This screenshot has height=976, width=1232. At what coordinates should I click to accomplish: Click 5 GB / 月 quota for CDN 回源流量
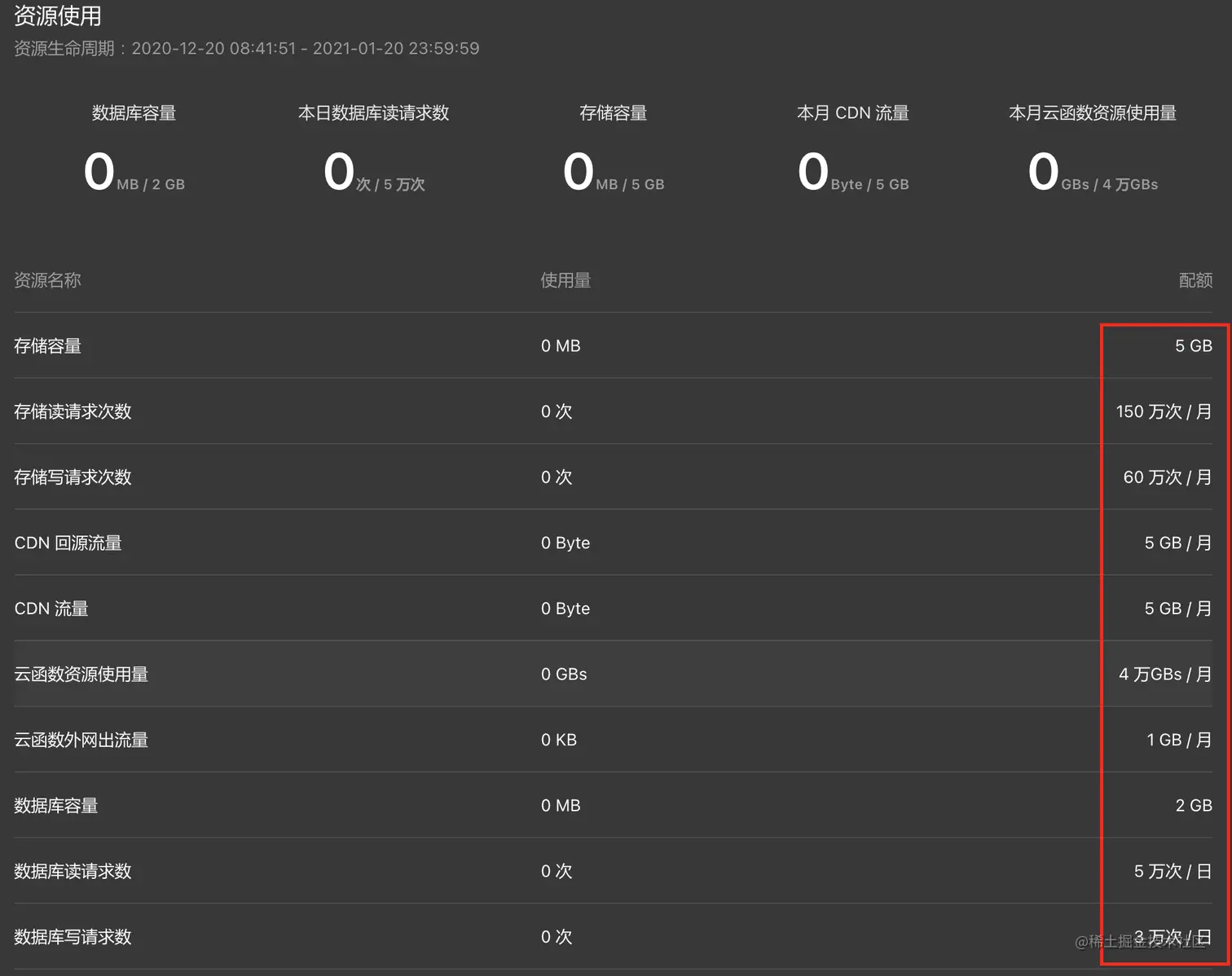pyautogui.click(x=1178, y=543)
